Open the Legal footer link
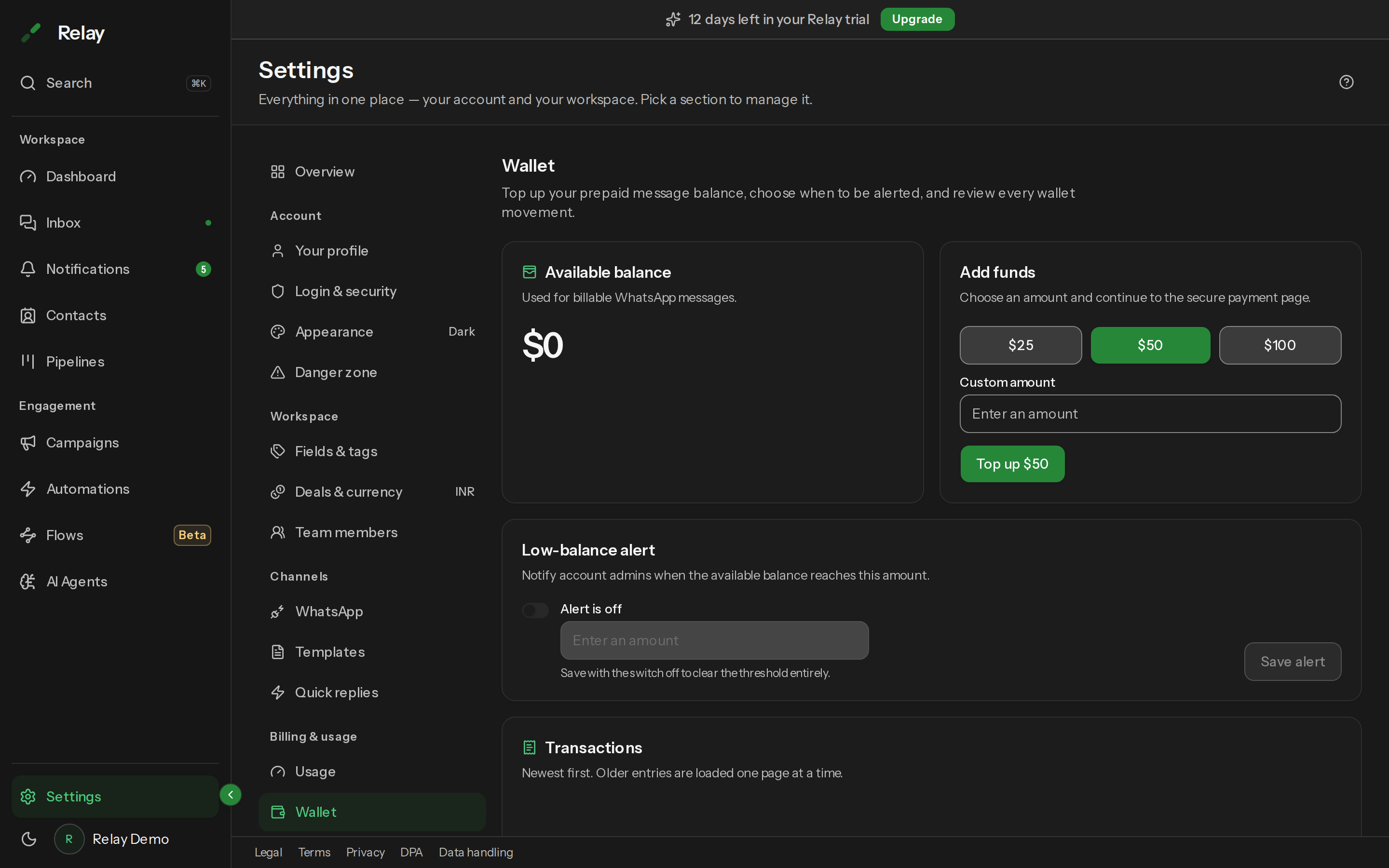 click(x=268, y=853)
